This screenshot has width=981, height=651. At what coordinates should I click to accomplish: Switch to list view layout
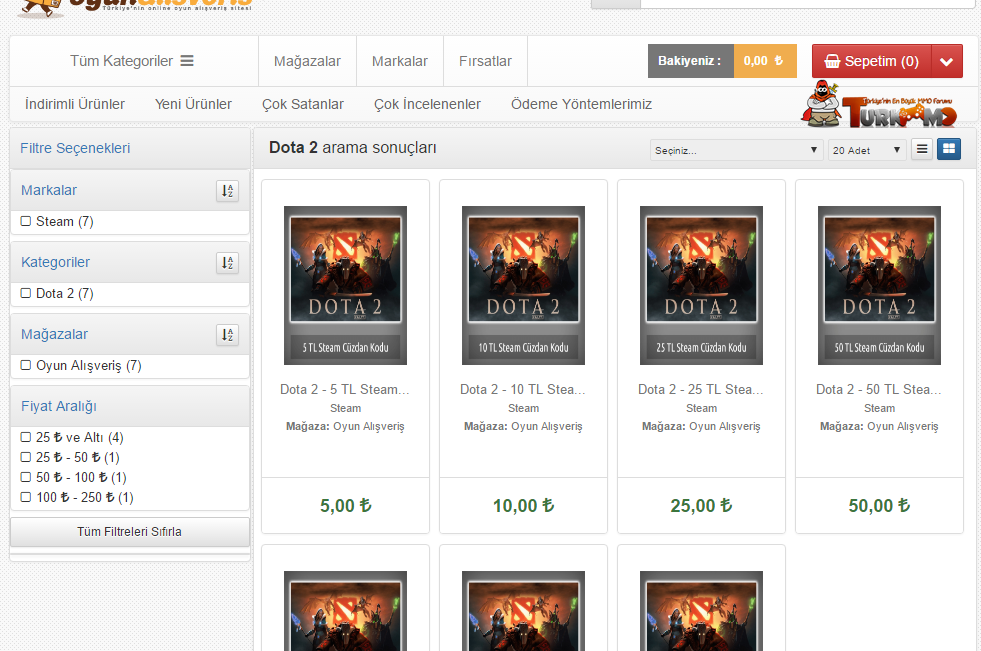tap(922, 149)
